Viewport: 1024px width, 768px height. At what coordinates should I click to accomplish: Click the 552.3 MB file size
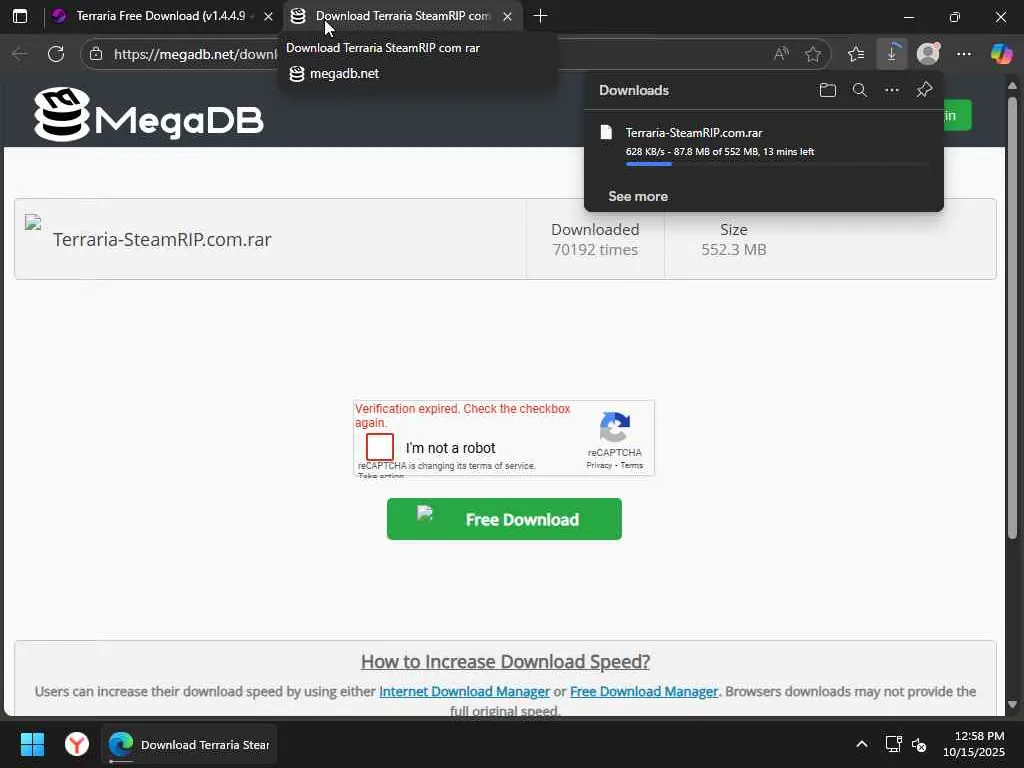tap(733, 250)
